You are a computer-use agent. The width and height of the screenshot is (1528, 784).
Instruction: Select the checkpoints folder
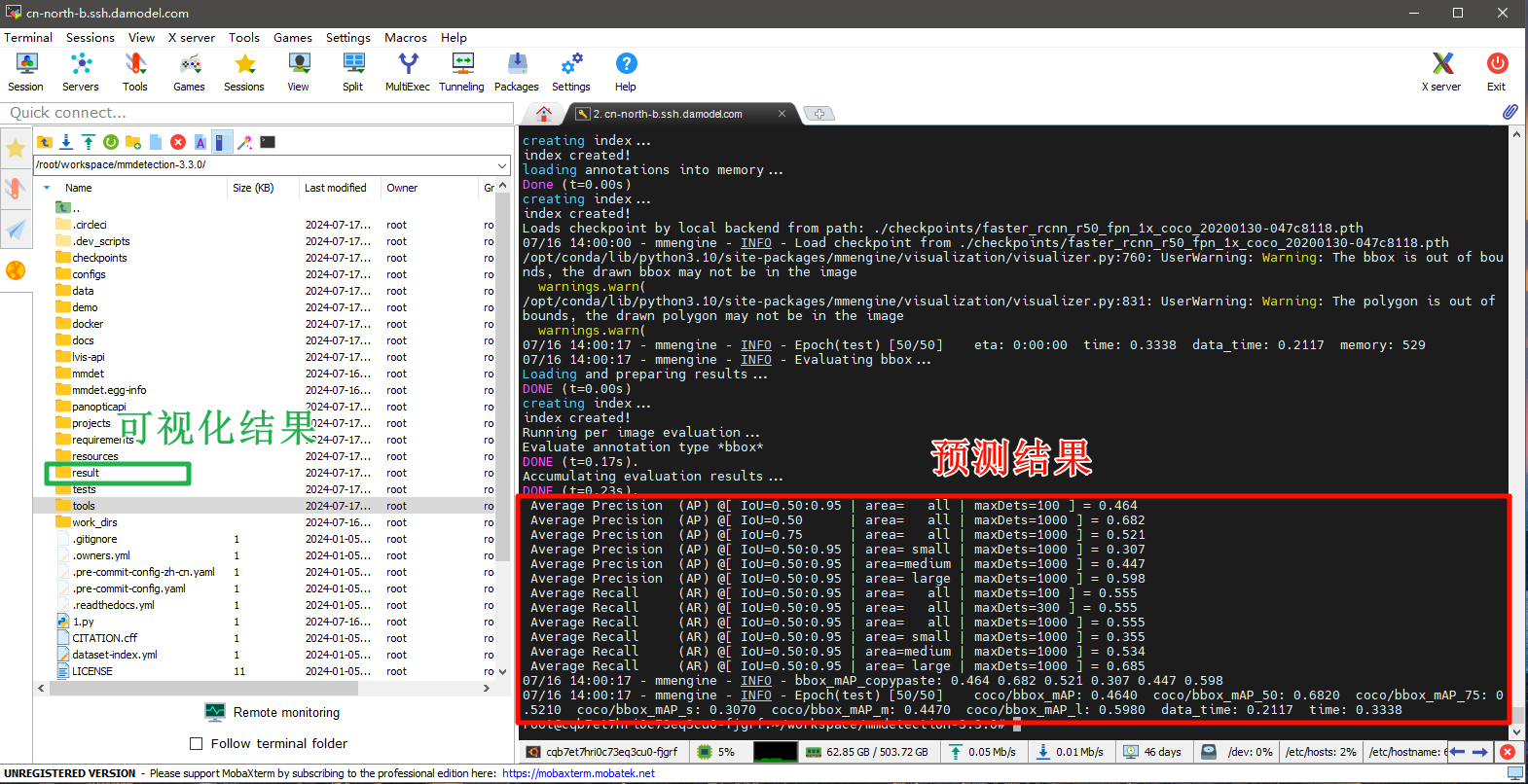click(x=99, y=258)
